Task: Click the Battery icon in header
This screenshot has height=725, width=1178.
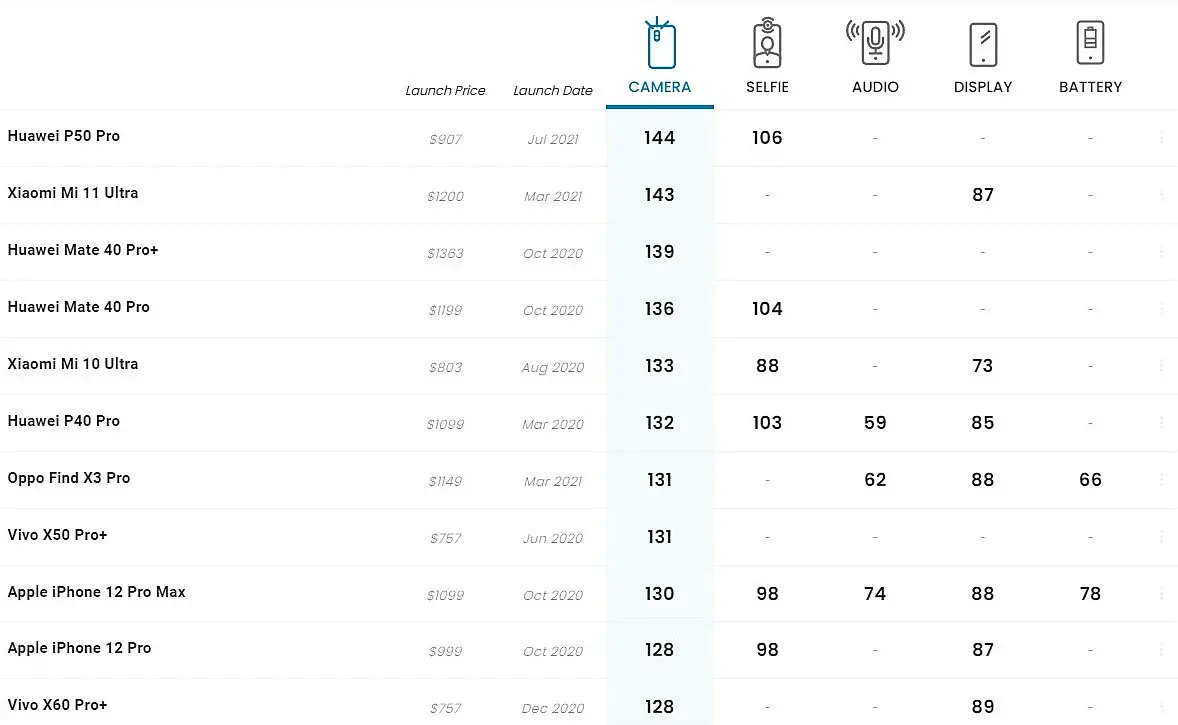Action: [x=1090, y=44]
